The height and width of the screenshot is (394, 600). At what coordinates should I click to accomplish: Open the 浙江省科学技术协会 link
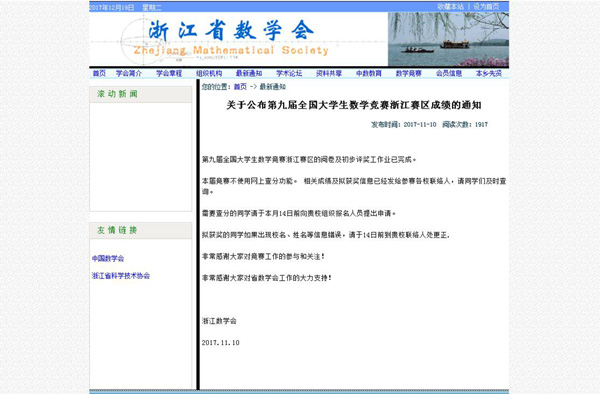point(121,276)
